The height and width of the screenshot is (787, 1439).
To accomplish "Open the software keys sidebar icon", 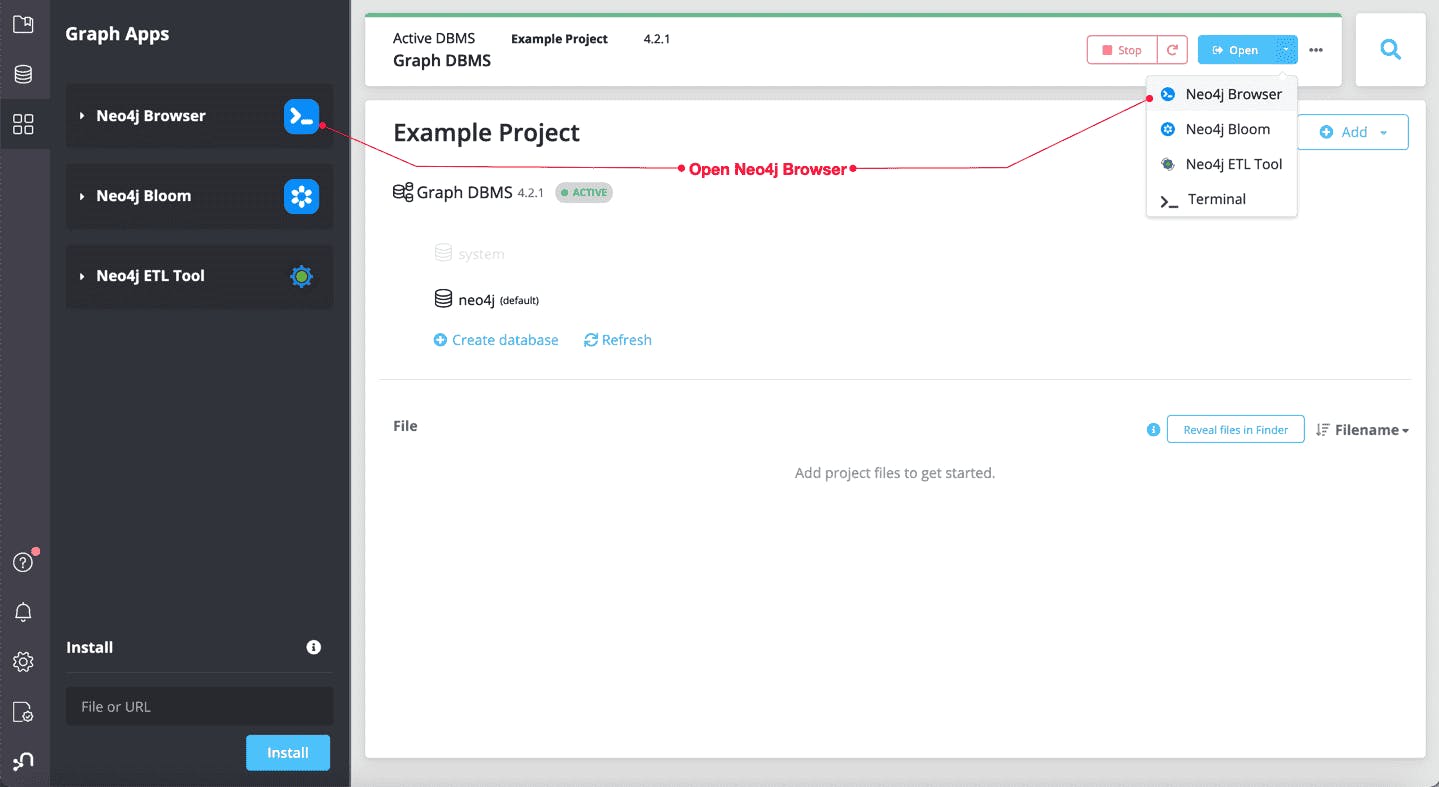I will [x=23, y=712].
